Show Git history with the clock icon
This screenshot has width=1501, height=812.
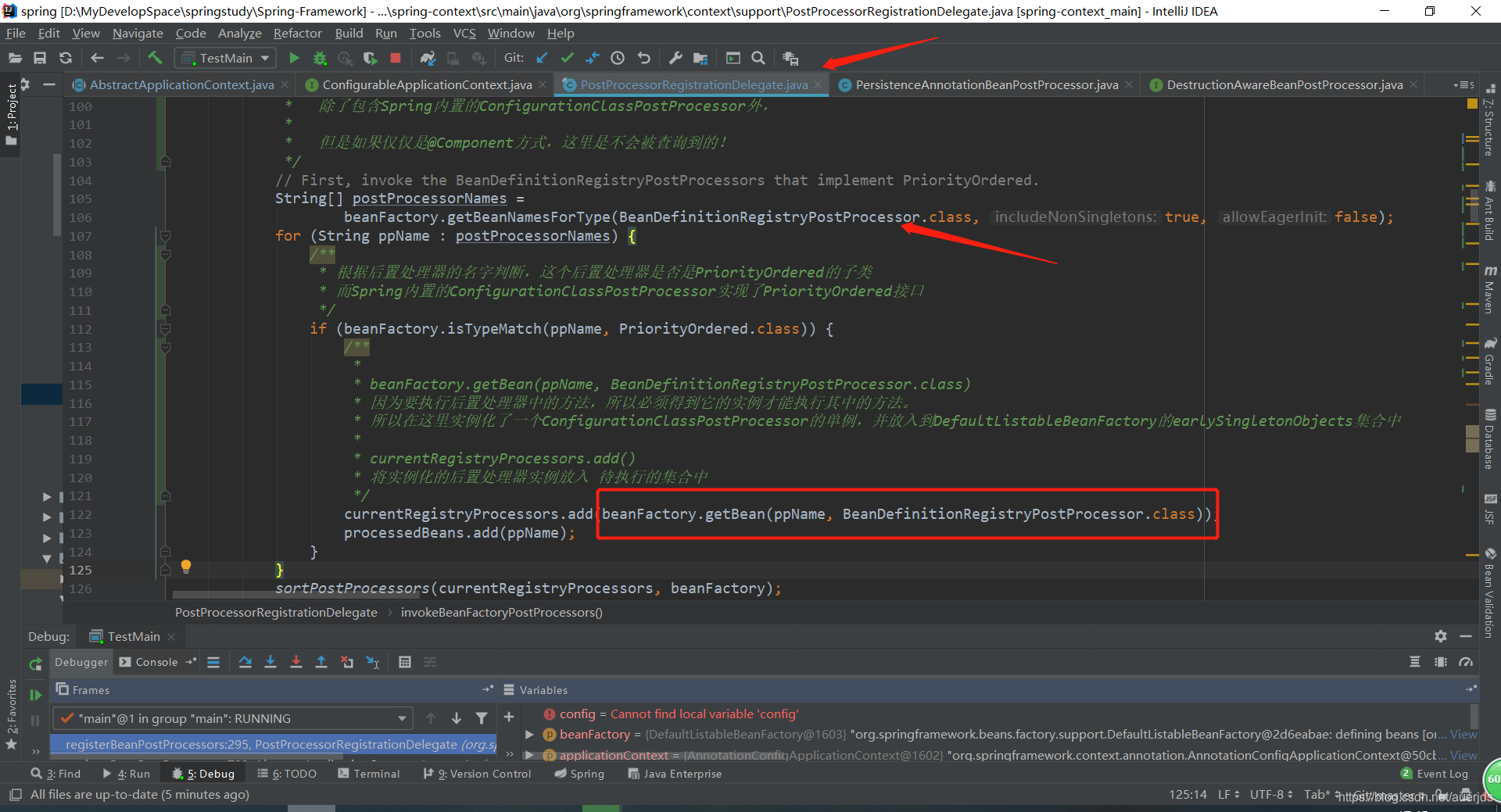click(618, 58)
